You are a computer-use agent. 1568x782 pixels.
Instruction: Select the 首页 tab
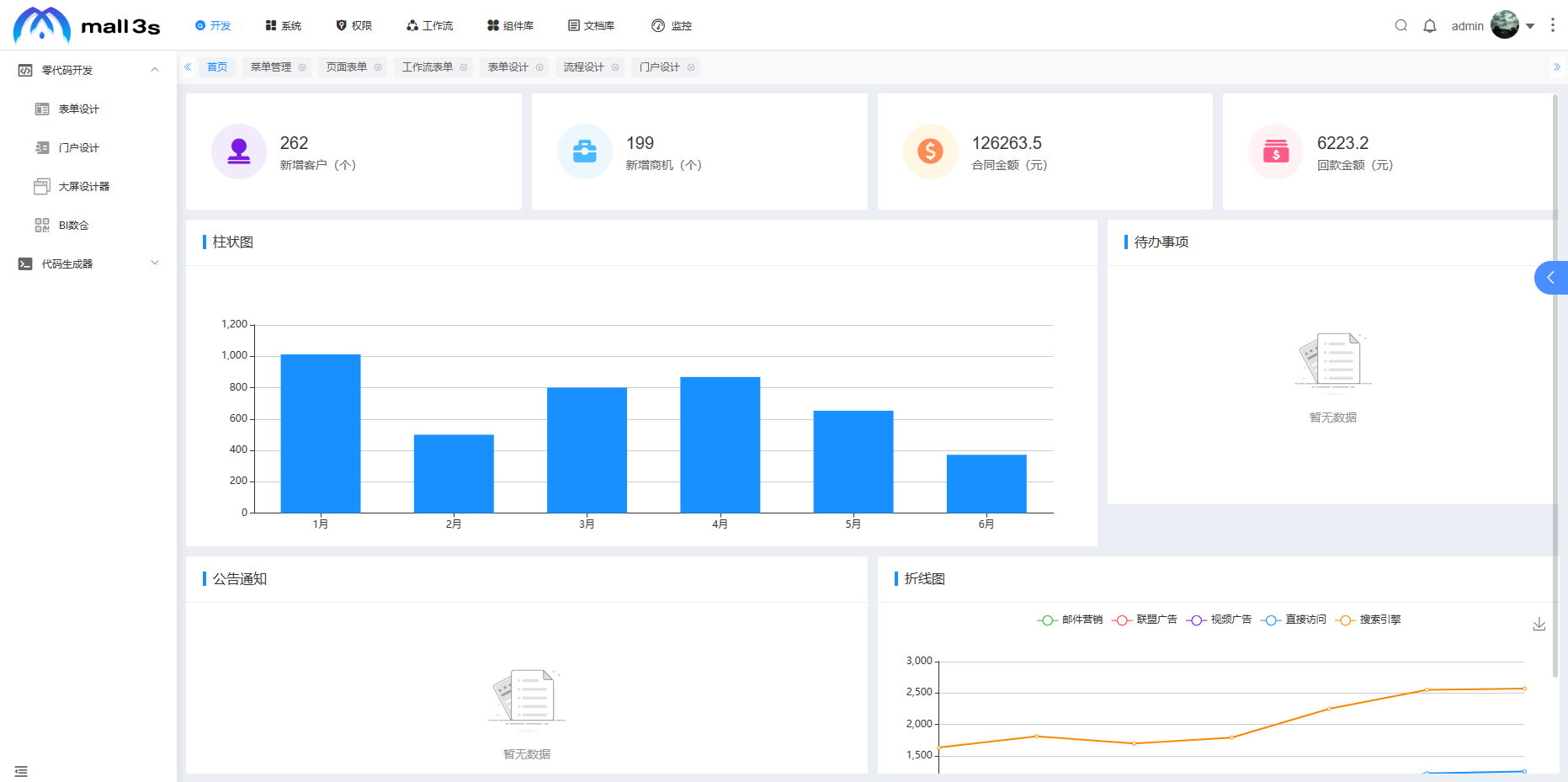(x=217, y=67)
